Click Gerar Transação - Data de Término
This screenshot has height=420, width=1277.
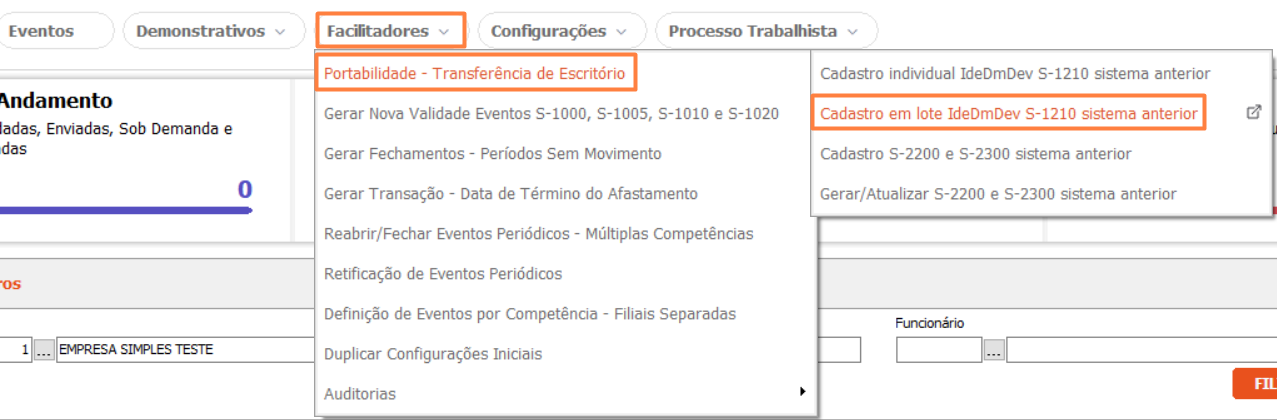(510, 194)
